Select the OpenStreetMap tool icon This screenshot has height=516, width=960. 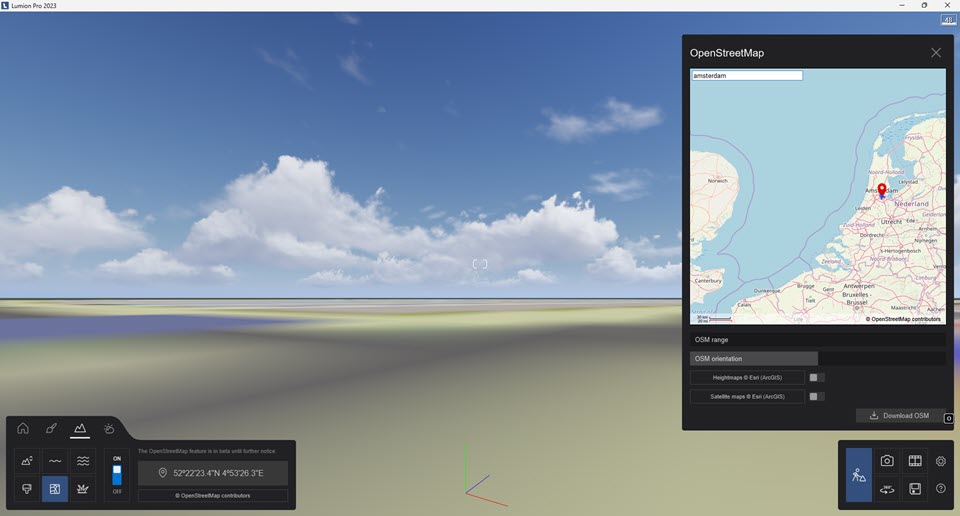click(55, 488)
